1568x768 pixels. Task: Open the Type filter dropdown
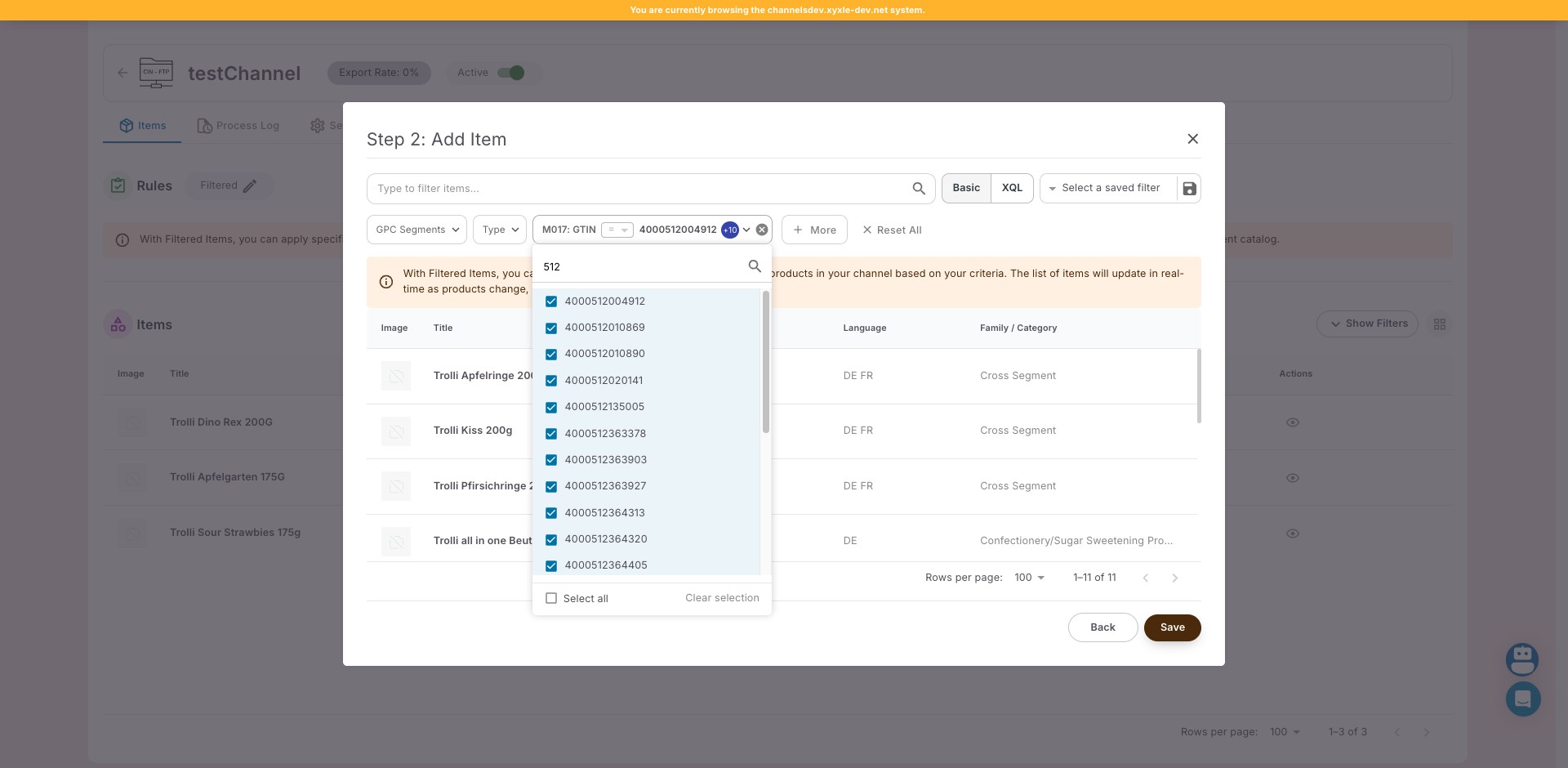[x=500, y=230]
